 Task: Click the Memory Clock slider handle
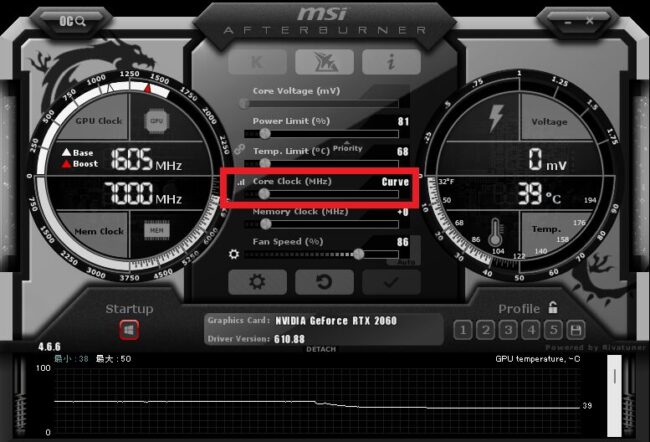click(266, 224)
